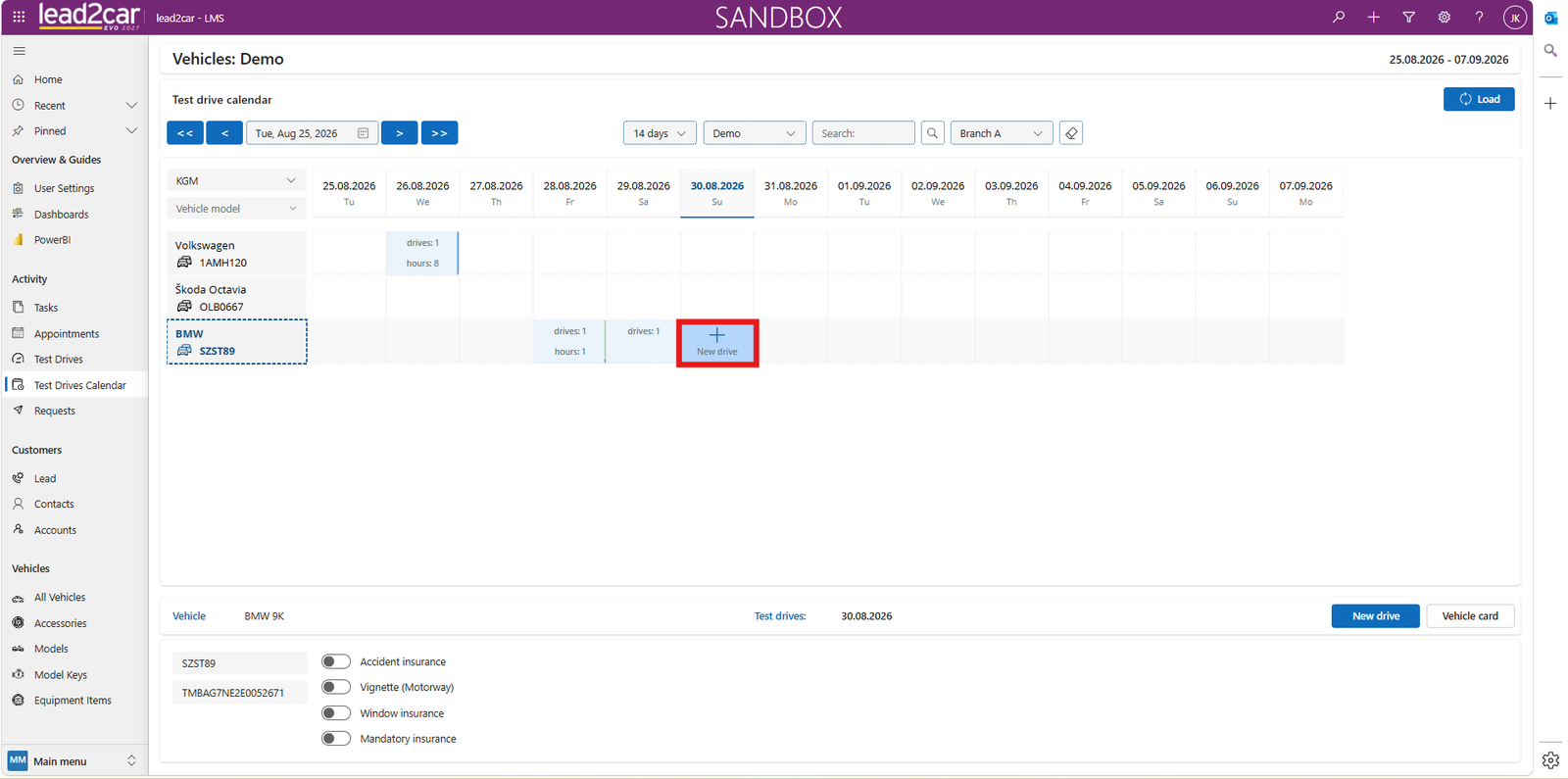1568x779 pixels.
Task: Open the Vehicle model dropdown
Action: coord(236,209)
